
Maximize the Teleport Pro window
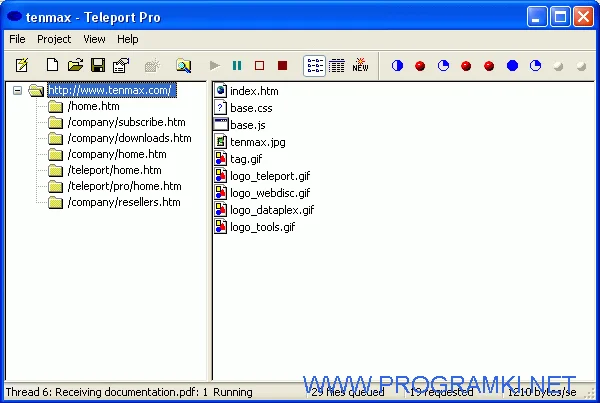[560, 17]
